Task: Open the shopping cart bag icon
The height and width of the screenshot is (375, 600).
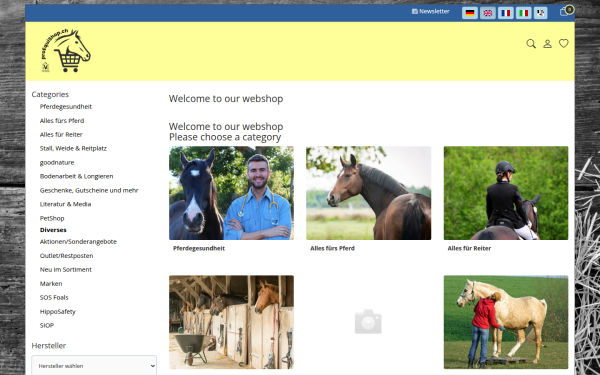Action: click(564, 11)
